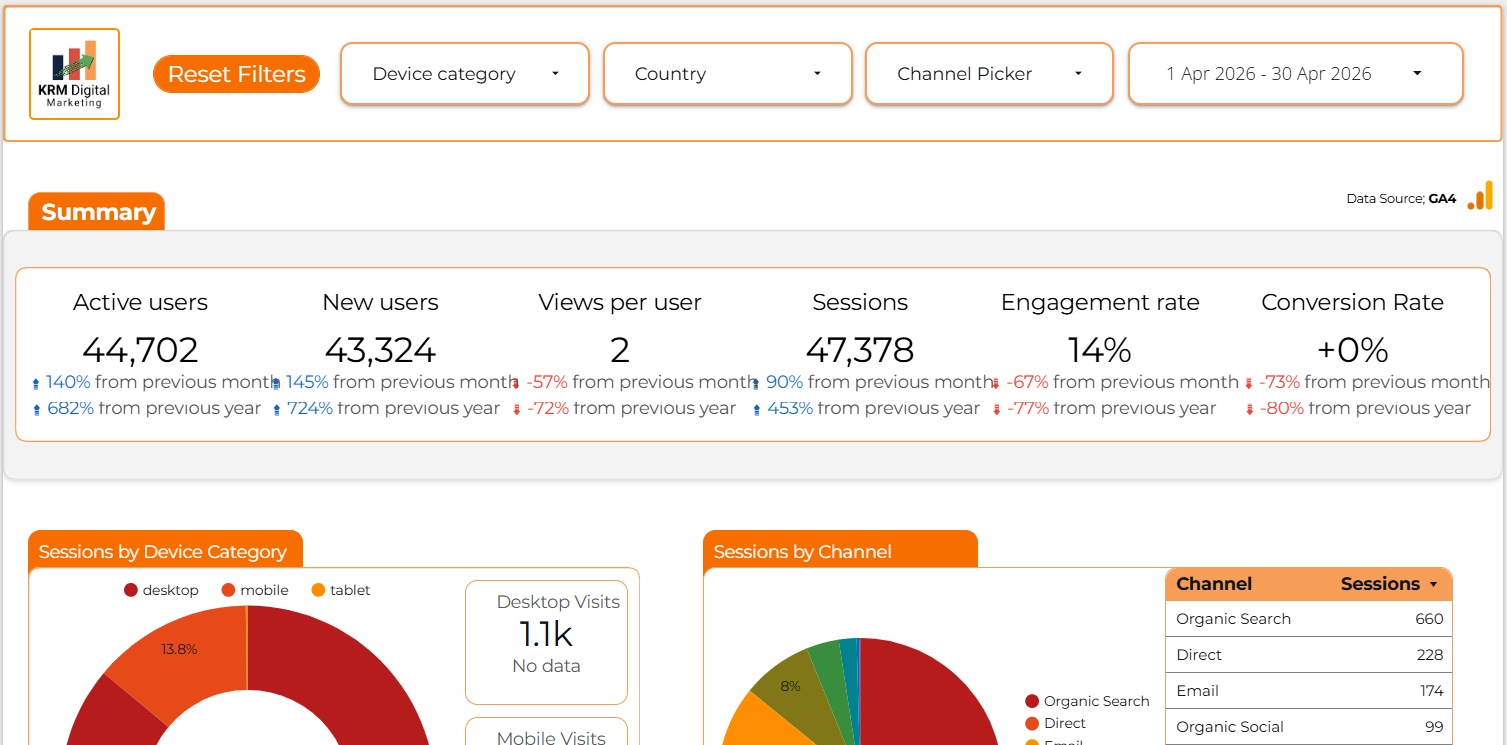Click Reset Filters button
Image resolution: width=1507 pixels, height=745 pixels.
(x=236, y=74)
